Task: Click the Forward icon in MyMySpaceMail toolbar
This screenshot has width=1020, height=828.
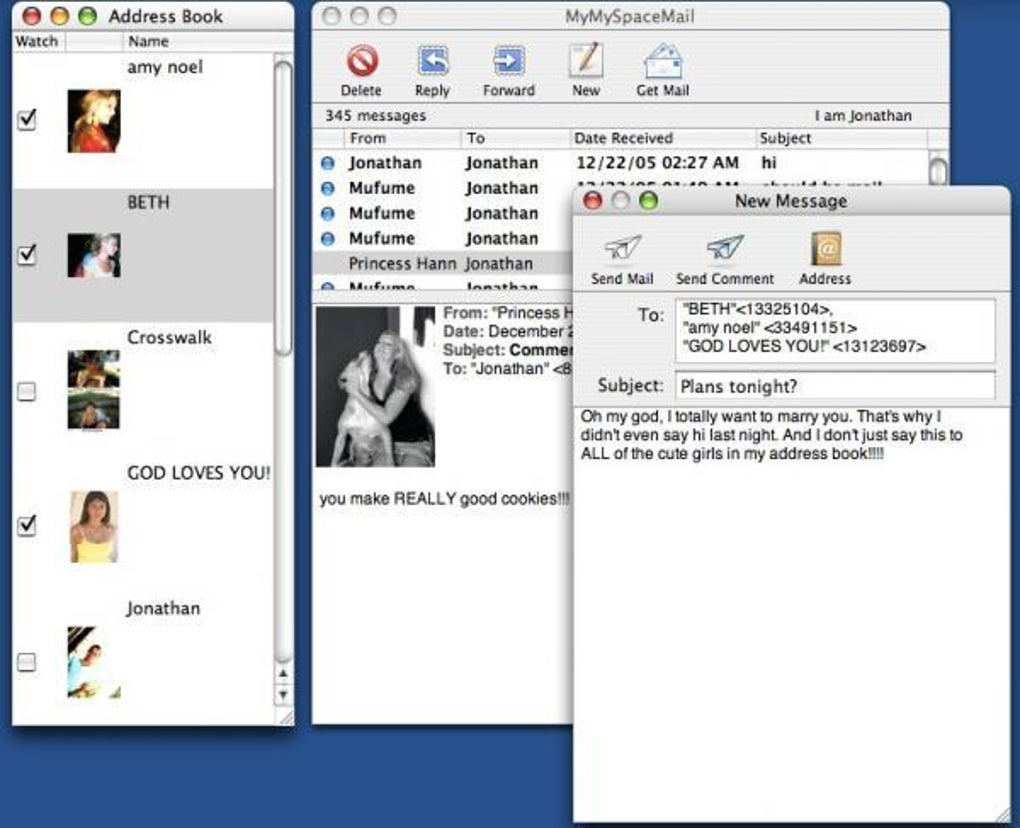Action: [x=509, y=61]
